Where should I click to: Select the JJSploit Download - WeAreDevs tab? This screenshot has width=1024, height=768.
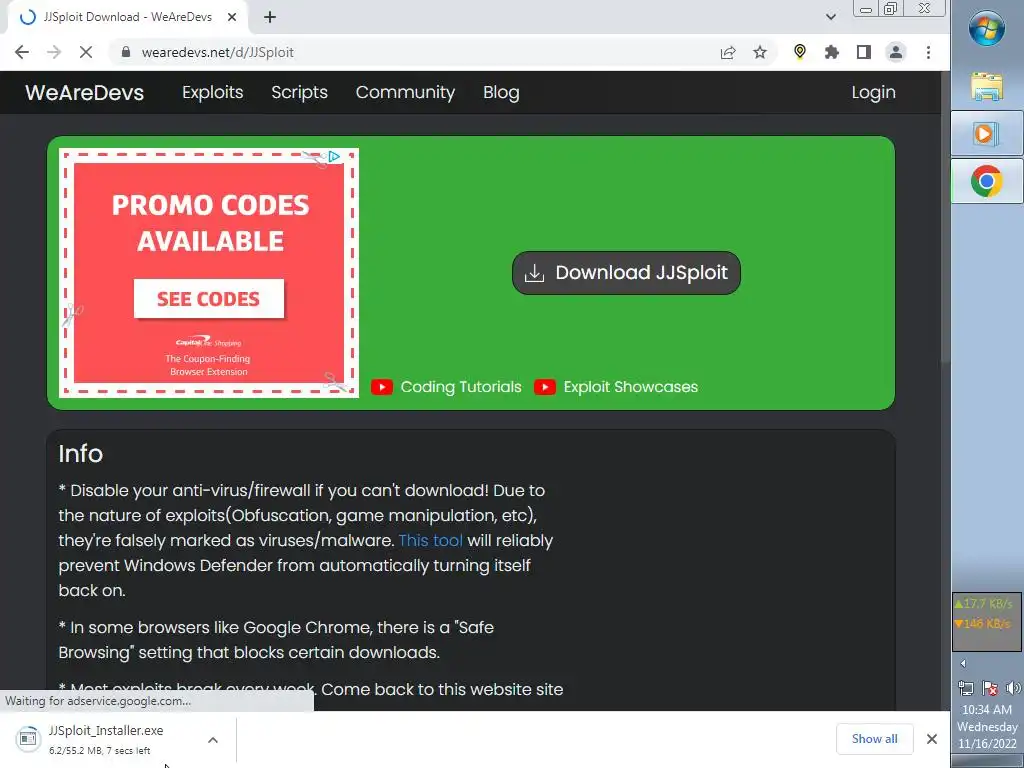point(127,18)
